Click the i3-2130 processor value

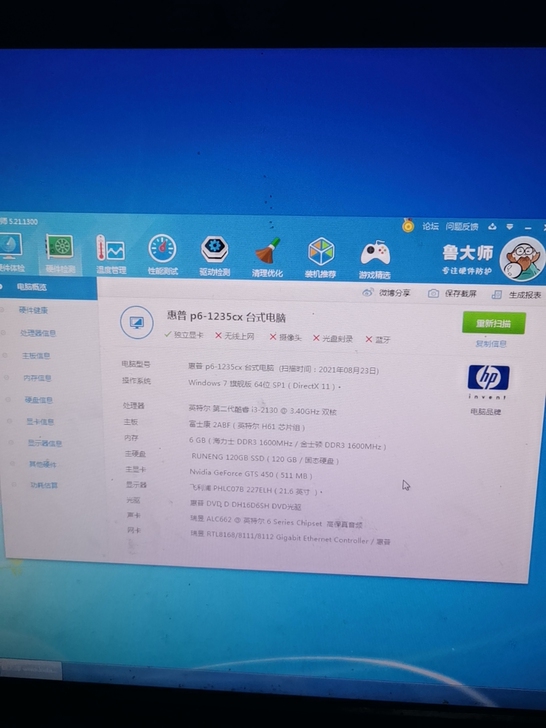pyautogui.click(x=263, y=410)
